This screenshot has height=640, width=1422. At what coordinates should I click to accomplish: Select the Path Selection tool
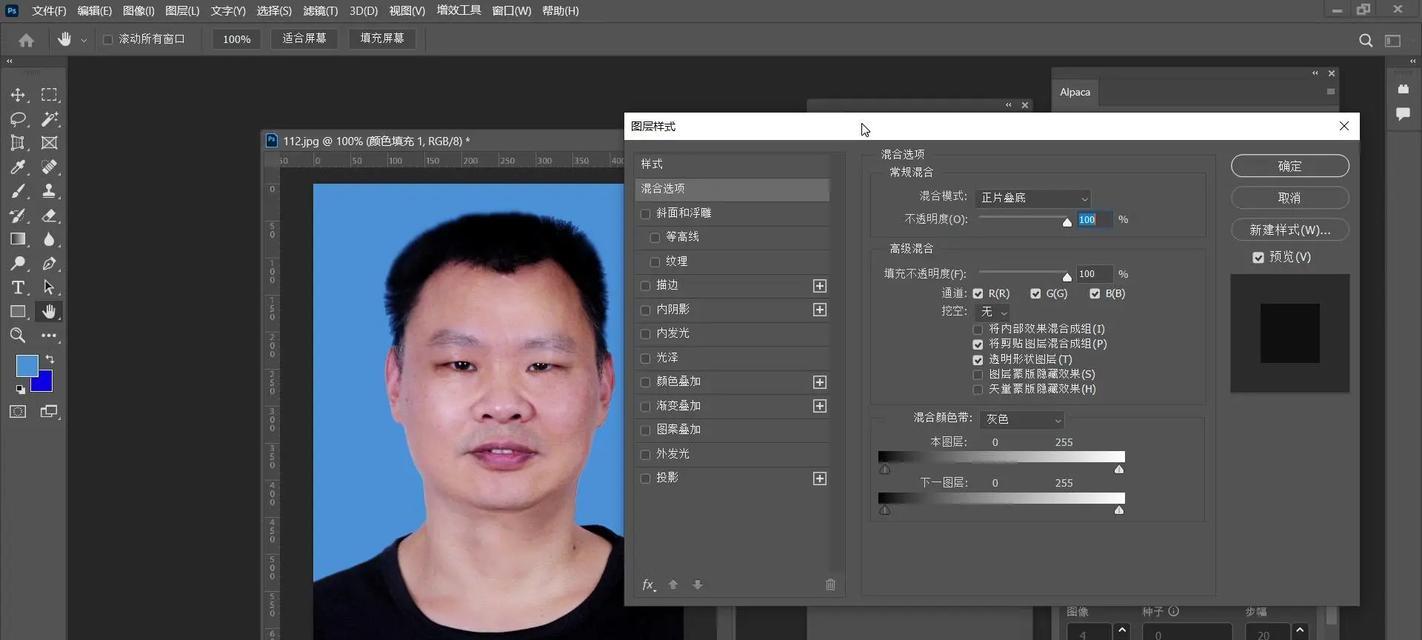tap(49, 288)
